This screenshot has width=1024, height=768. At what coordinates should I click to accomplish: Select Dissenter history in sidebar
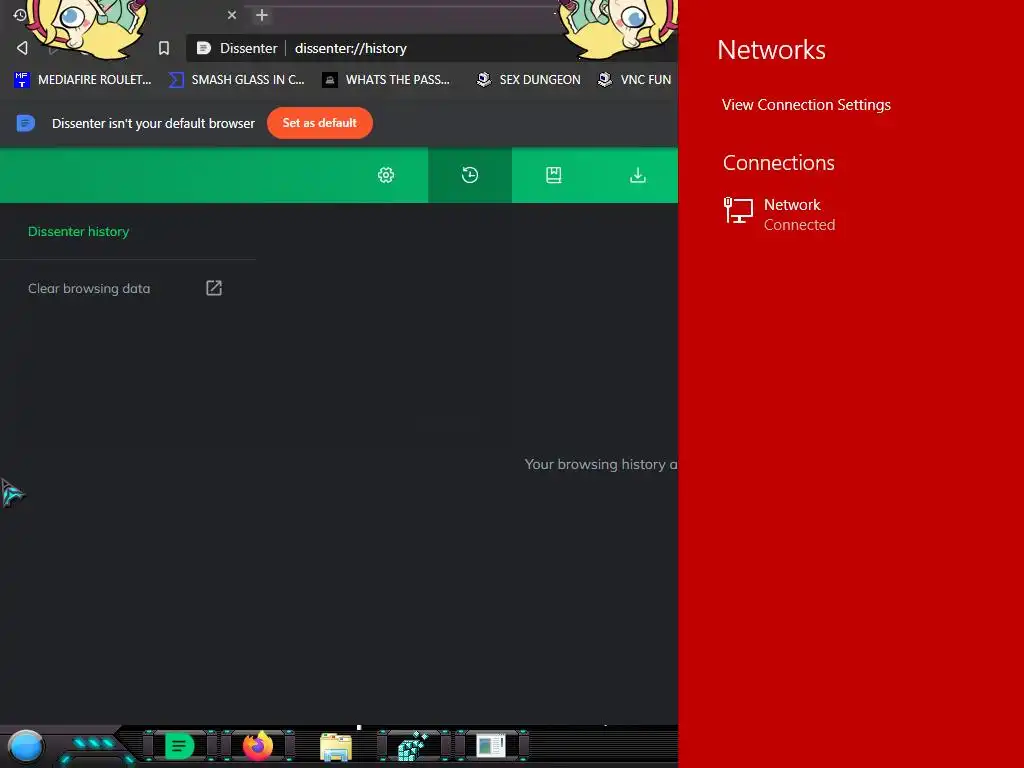78,231
